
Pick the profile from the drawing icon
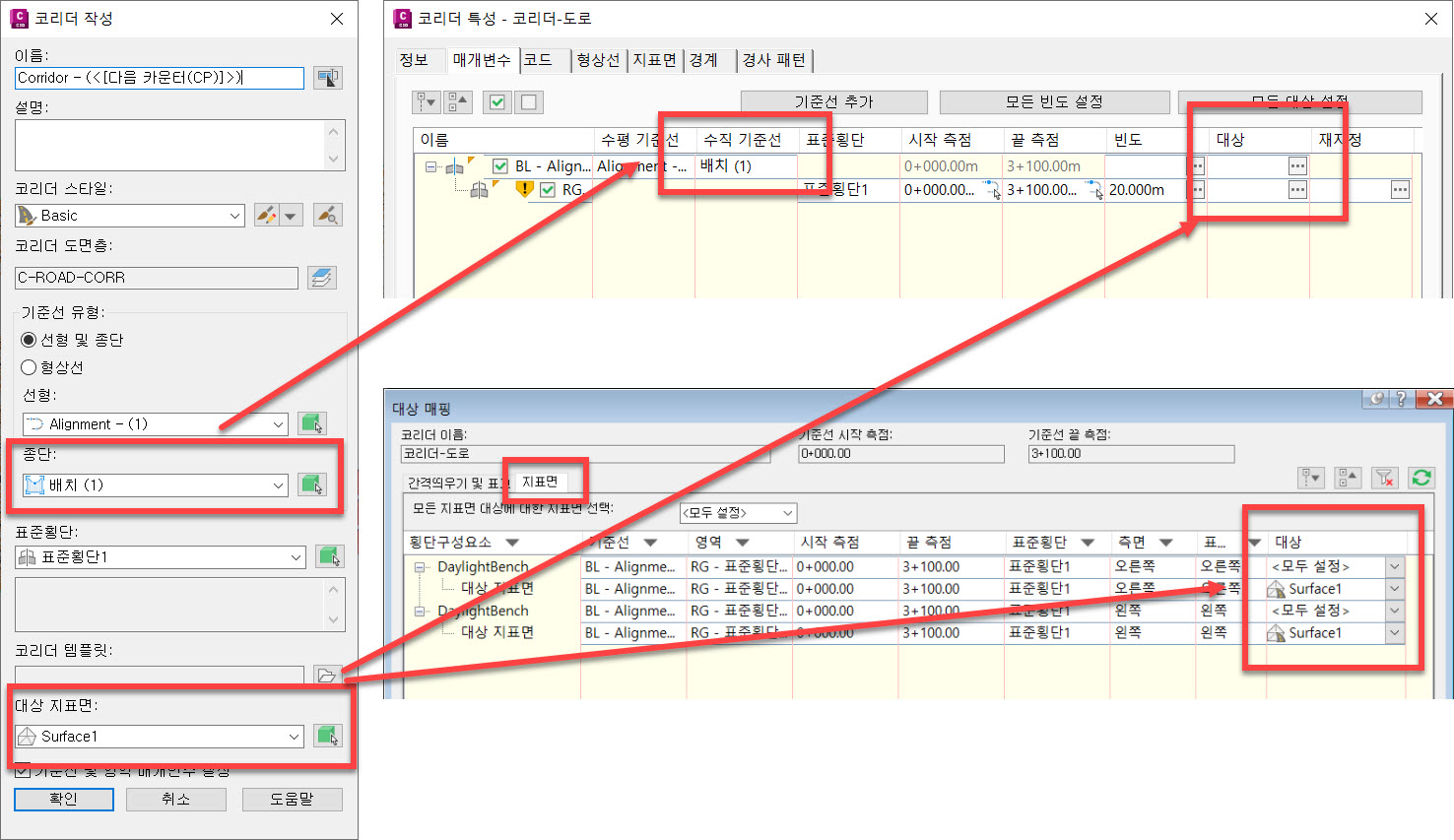click(x=312, y=485)
